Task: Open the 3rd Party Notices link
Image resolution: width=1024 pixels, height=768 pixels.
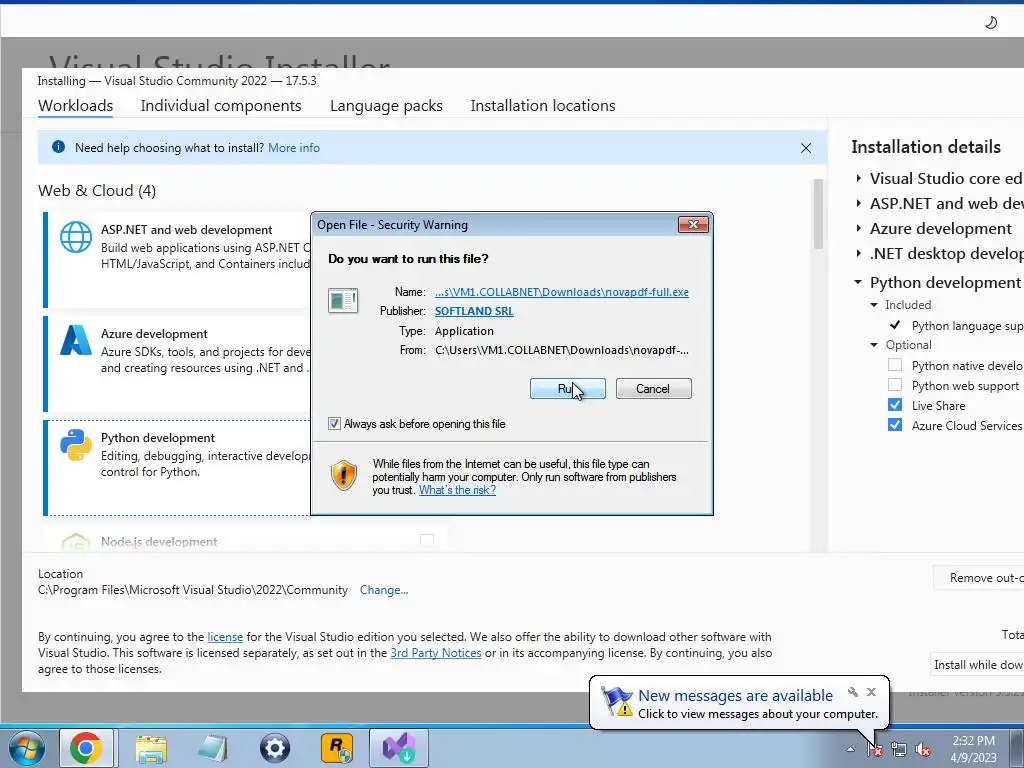Action: click(x=436, y=653)
